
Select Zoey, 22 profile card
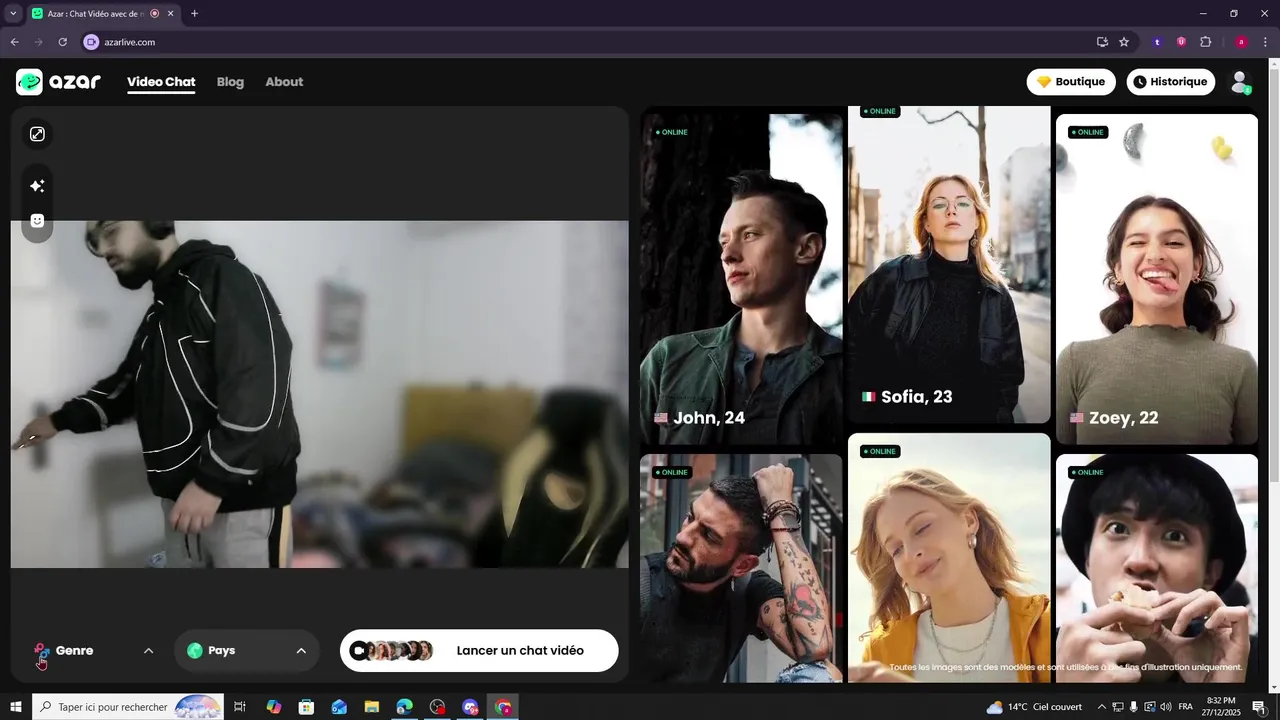[1157, 279]
